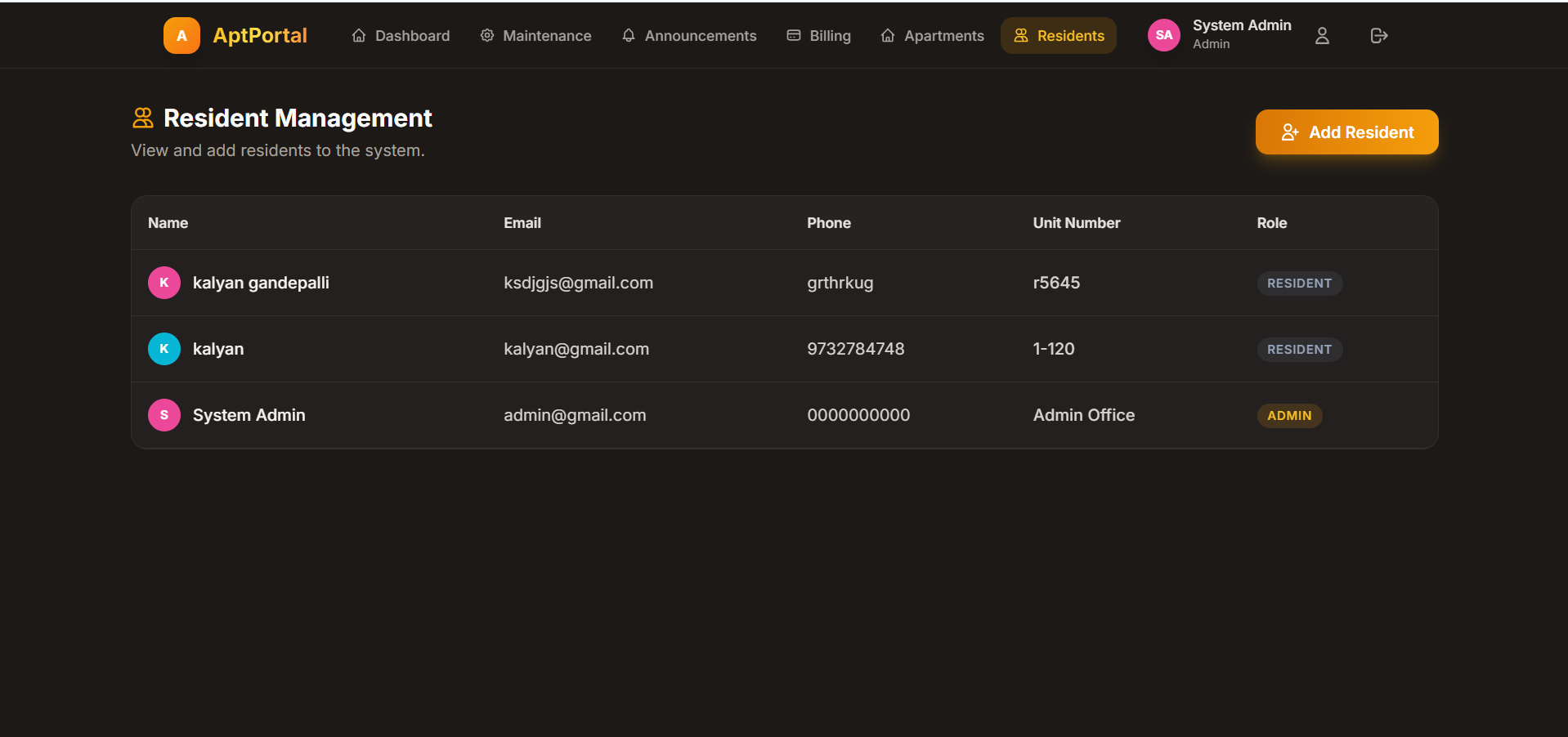
Task: Click the logout icon
Action: coord(1379,35)
